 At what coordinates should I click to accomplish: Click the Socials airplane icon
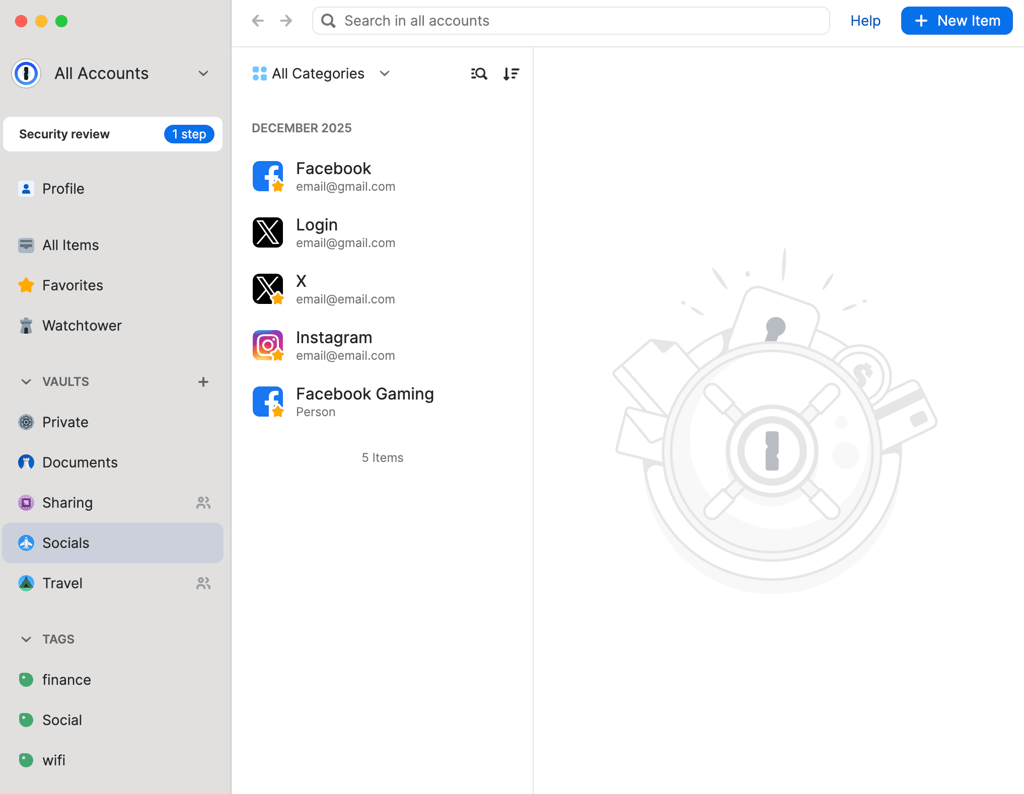click(26, 543)
